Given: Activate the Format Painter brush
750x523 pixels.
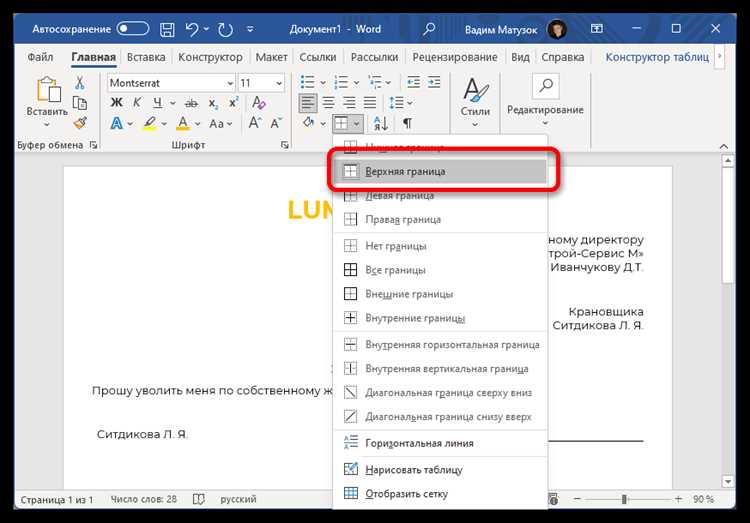Looking at the screenshot, I should coord(80,123).
